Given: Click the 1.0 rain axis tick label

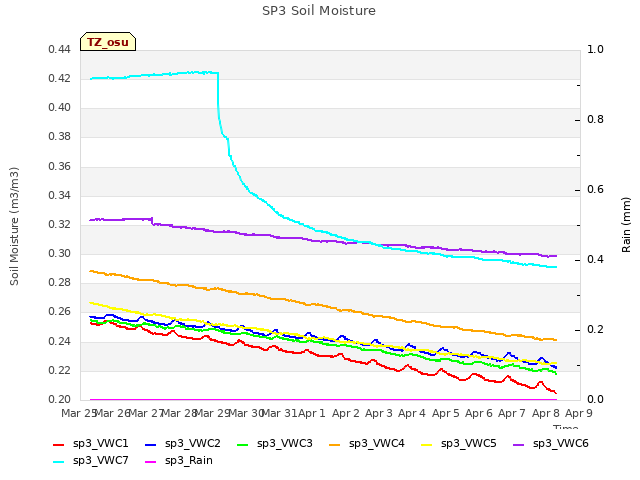Looking at the screenshot, I should click(595, 50).
